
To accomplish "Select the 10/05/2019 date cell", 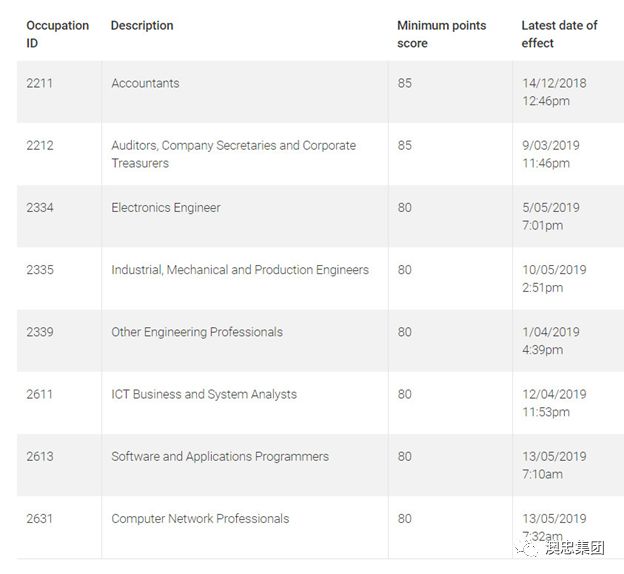I will (554, 279).
